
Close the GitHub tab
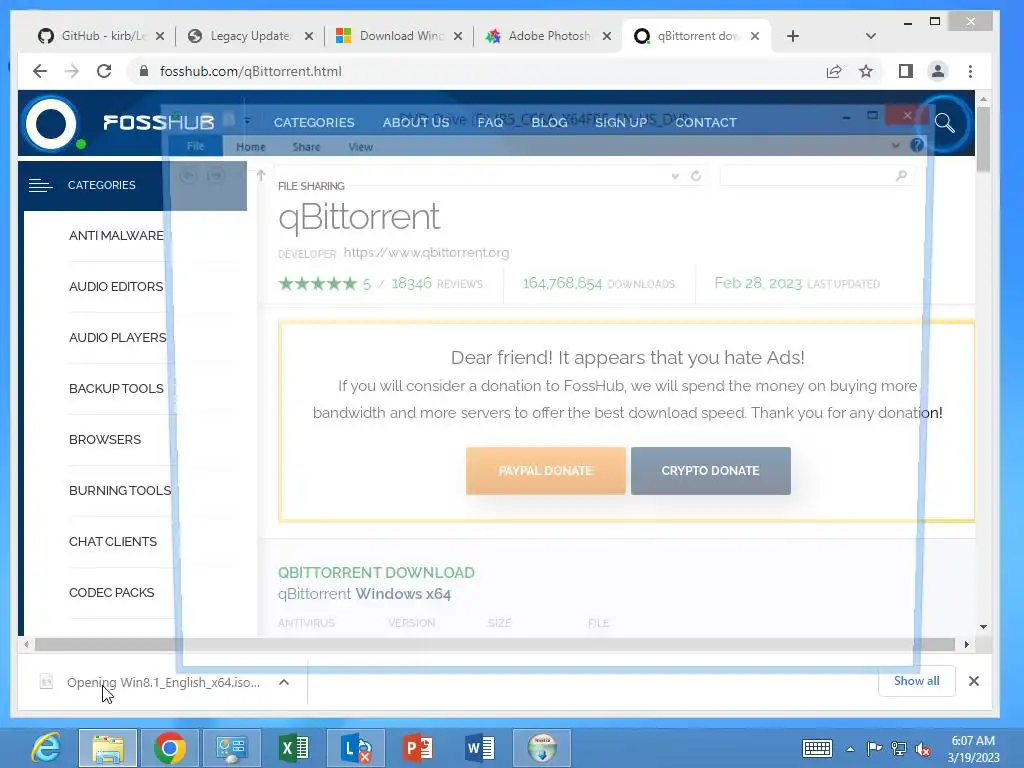pos(160,36)
